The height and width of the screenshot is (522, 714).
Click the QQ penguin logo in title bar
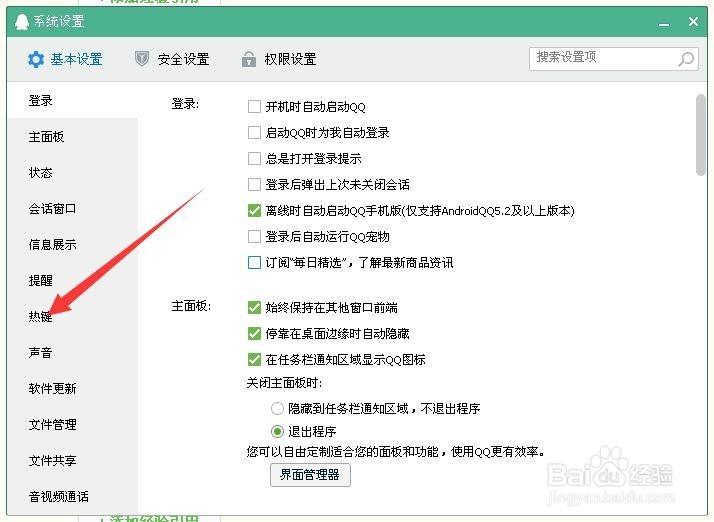(22, 21)
